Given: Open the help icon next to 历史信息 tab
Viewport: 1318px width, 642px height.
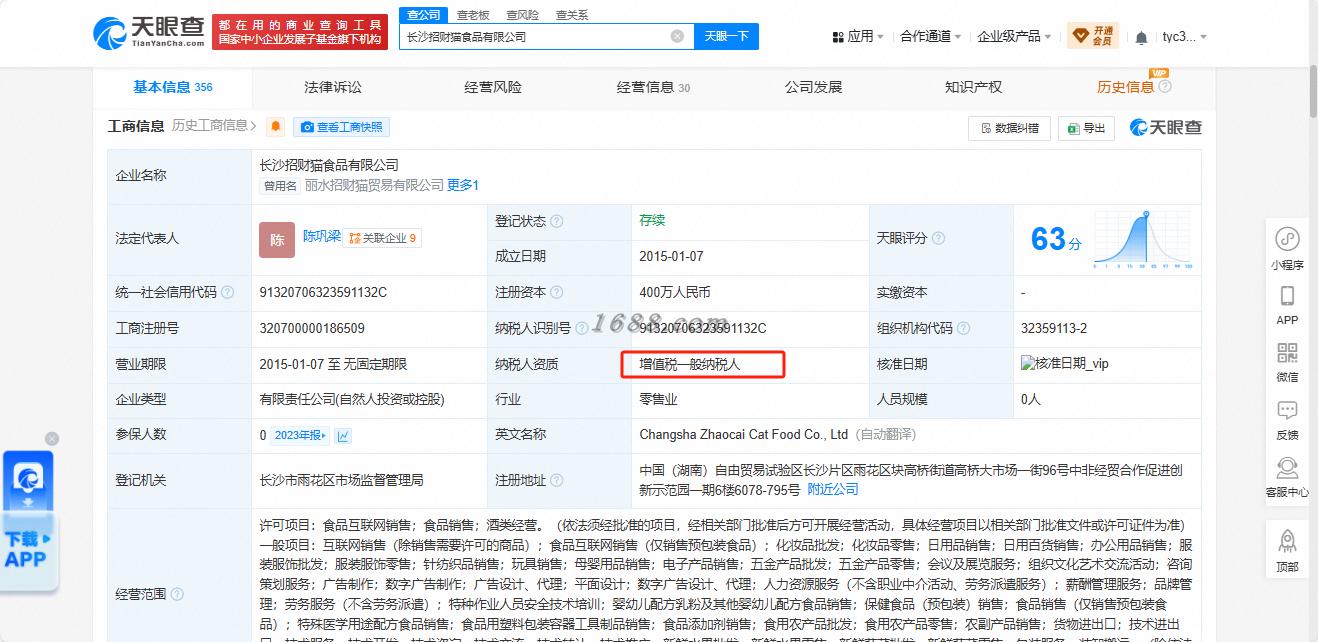Looking at the screenshot, I should [x=1165, y=87].
